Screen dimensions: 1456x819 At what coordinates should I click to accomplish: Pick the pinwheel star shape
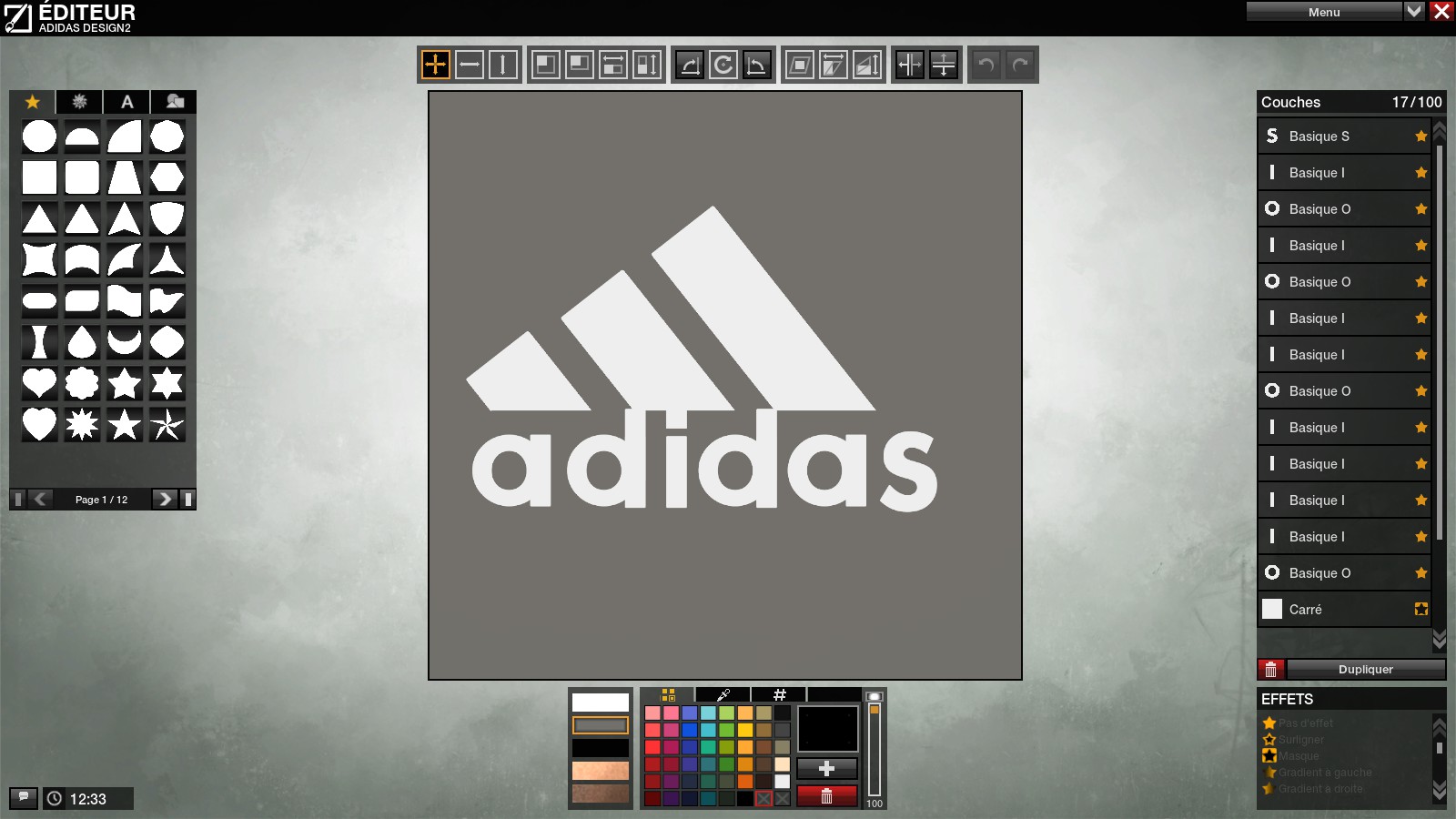(167, 424)
